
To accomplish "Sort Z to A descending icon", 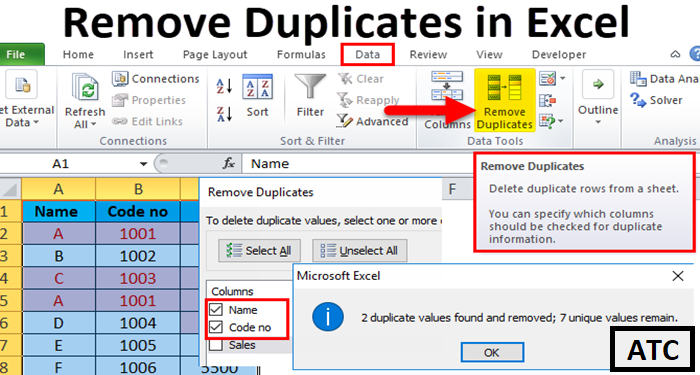I will point(224,114).
